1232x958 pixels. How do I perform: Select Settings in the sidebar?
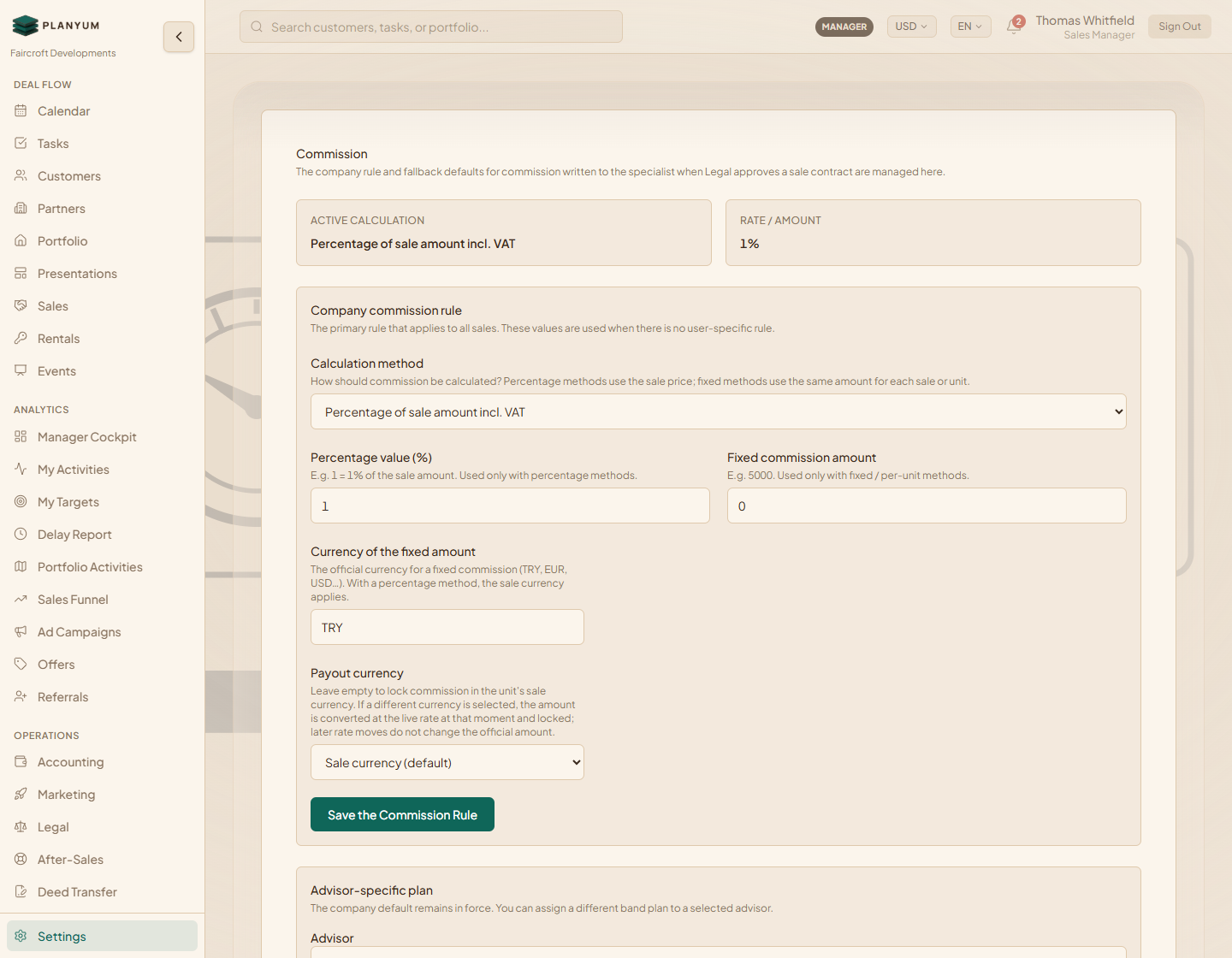pos(102,936)
